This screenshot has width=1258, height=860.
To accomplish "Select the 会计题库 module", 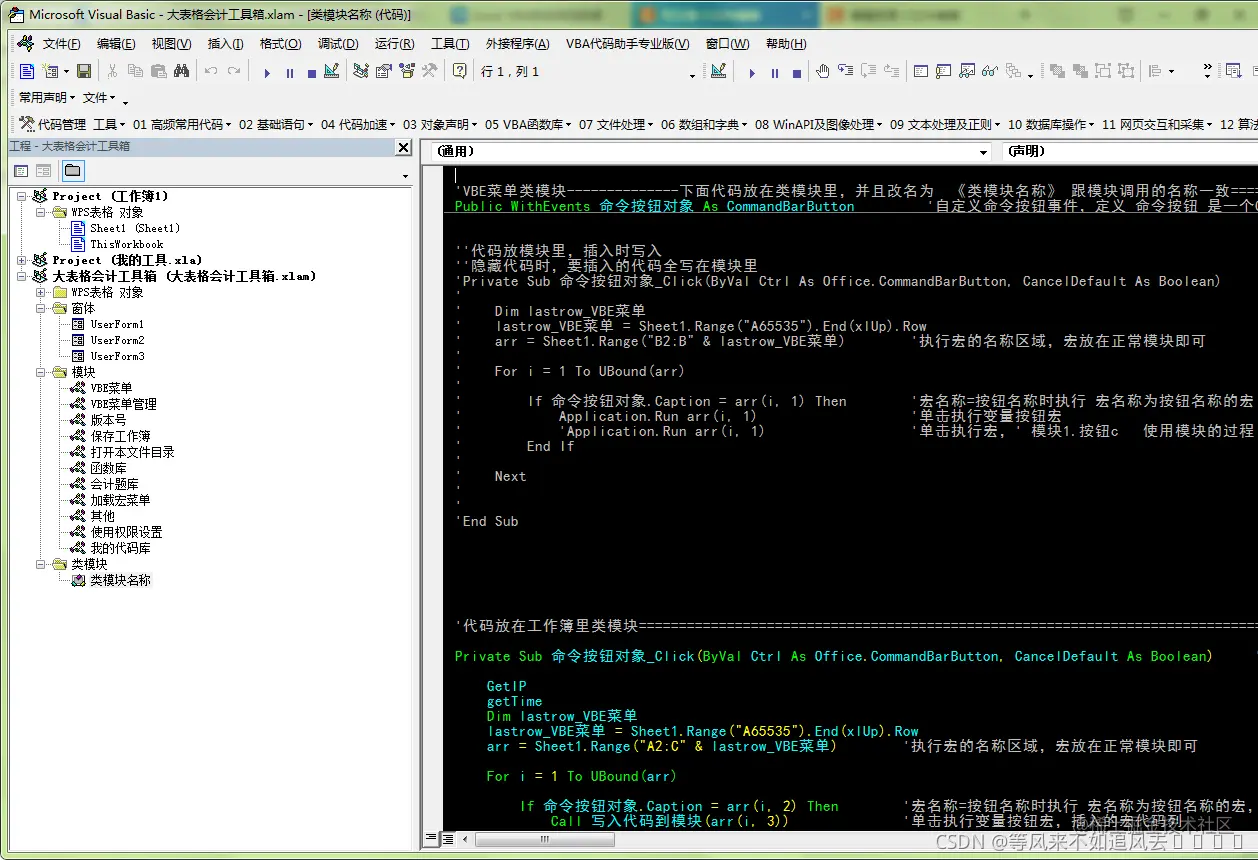I will click(114, 484).
